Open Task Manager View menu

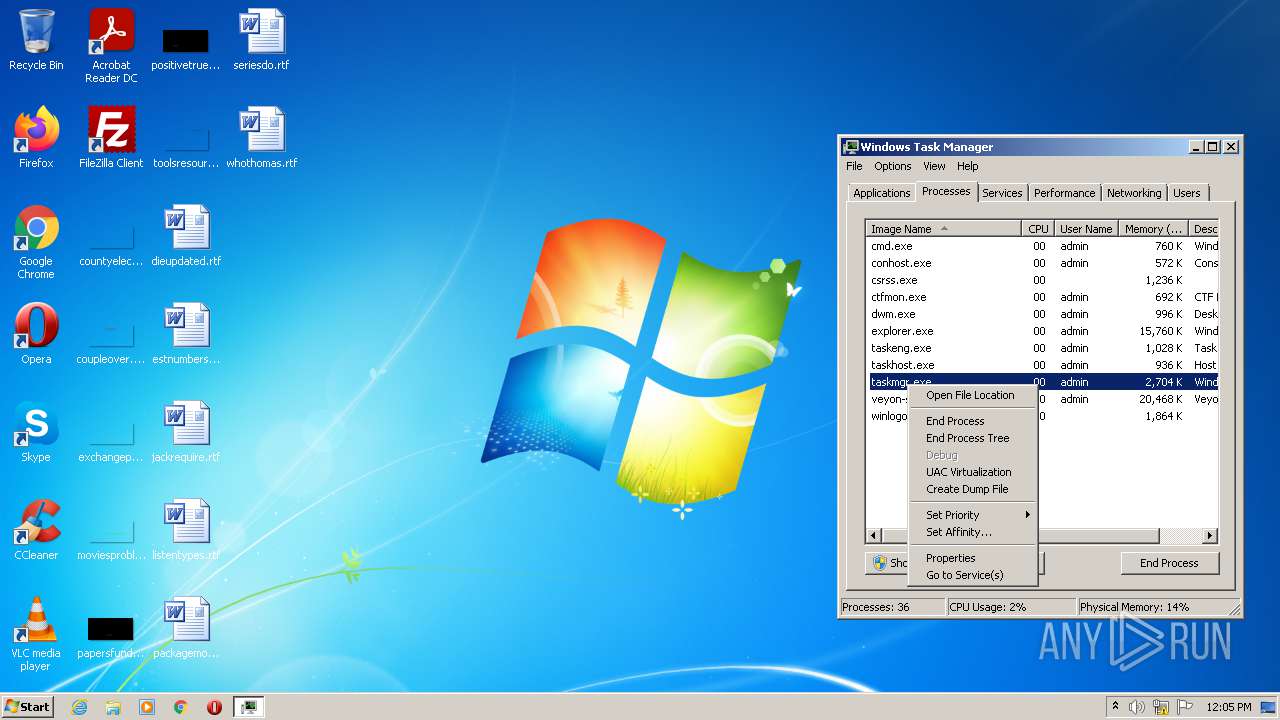tap(934, 166)
